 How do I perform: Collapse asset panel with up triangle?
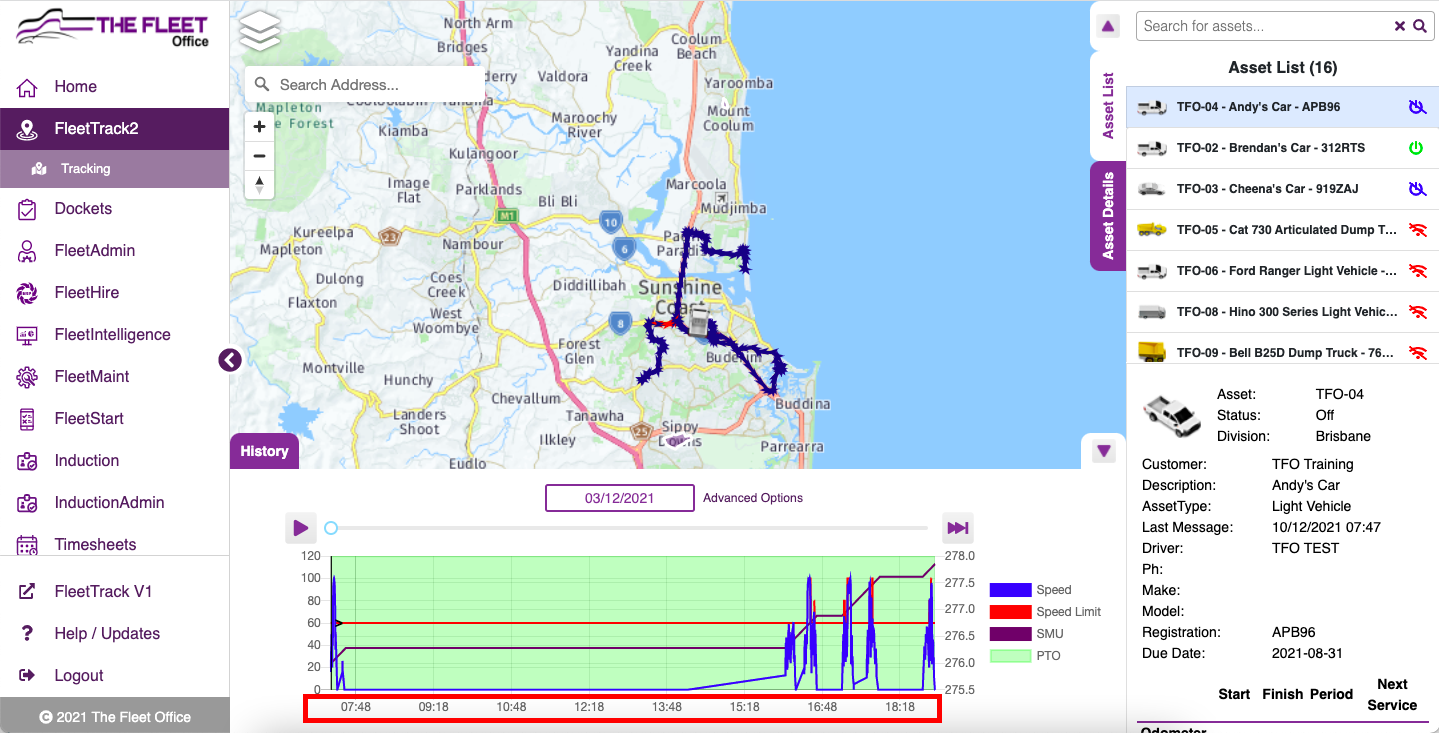click(1108, 27)
